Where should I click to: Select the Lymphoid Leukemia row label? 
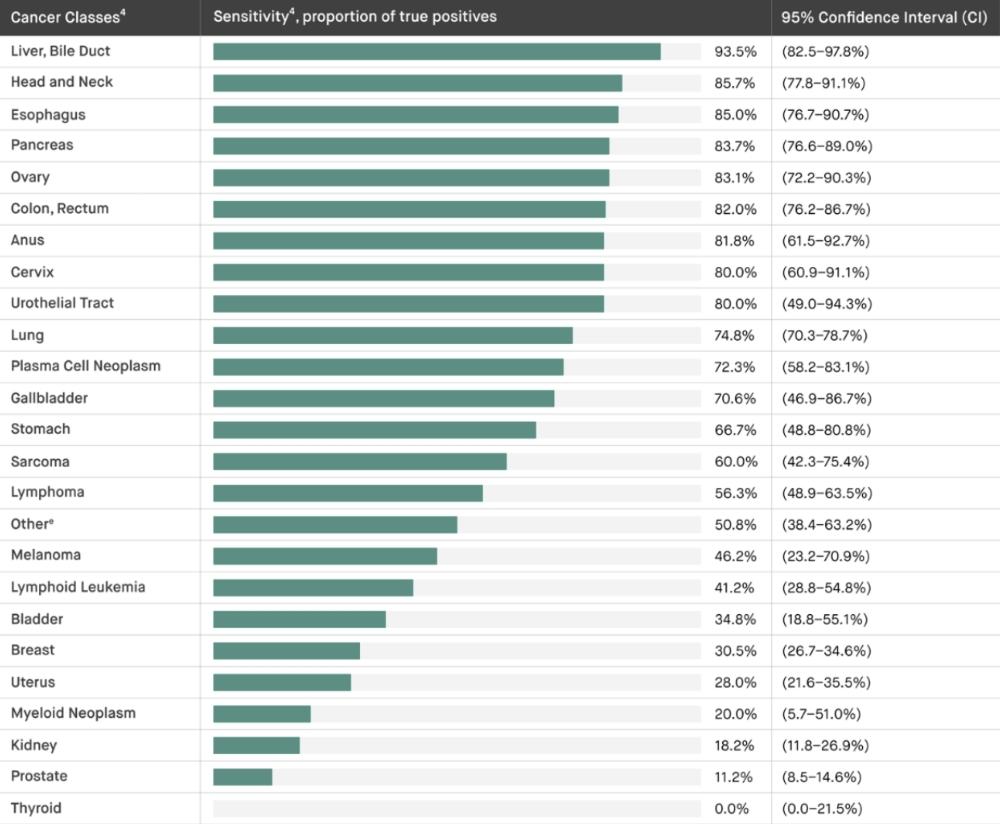click(78, 587)
